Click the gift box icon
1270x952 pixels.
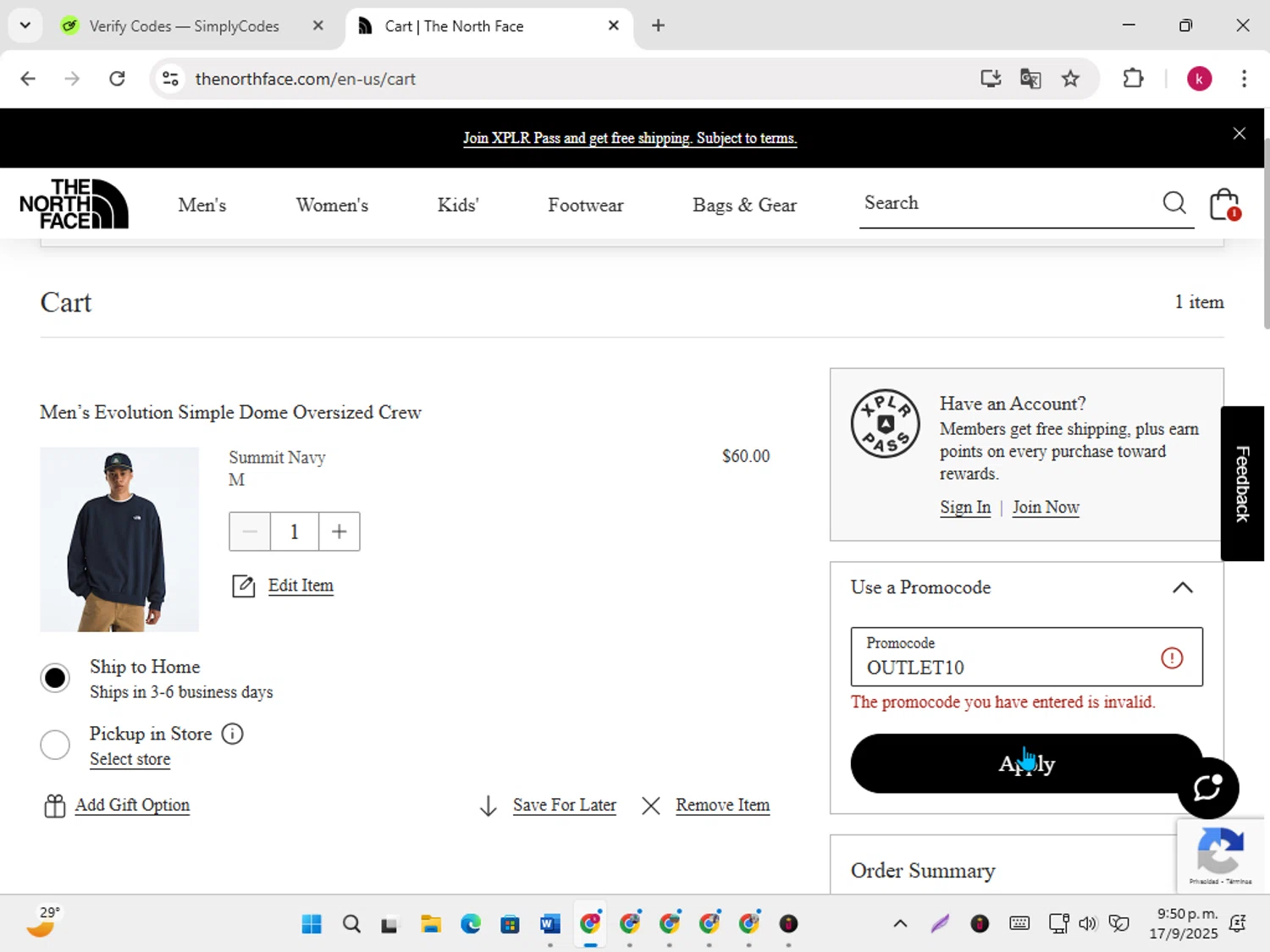tap(54, 806)
